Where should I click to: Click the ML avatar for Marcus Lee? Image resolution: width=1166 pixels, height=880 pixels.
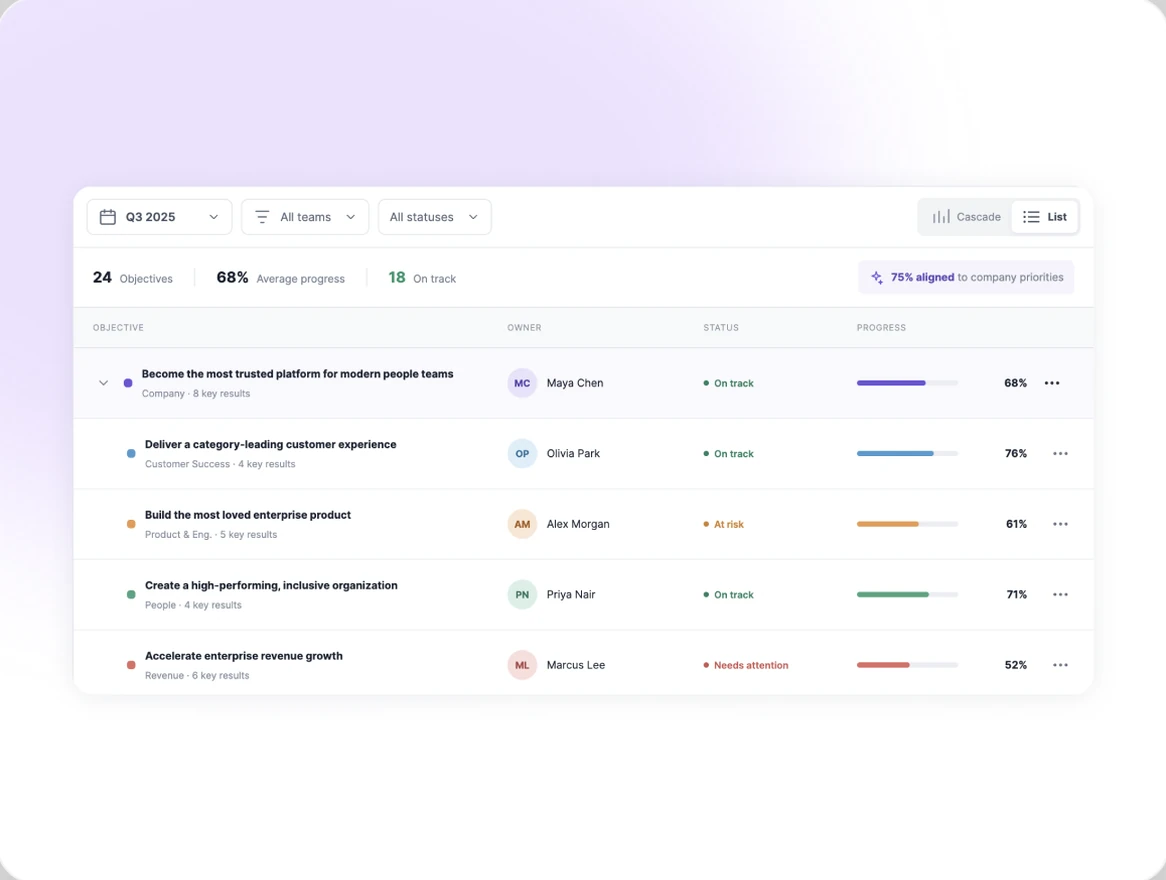522,665
